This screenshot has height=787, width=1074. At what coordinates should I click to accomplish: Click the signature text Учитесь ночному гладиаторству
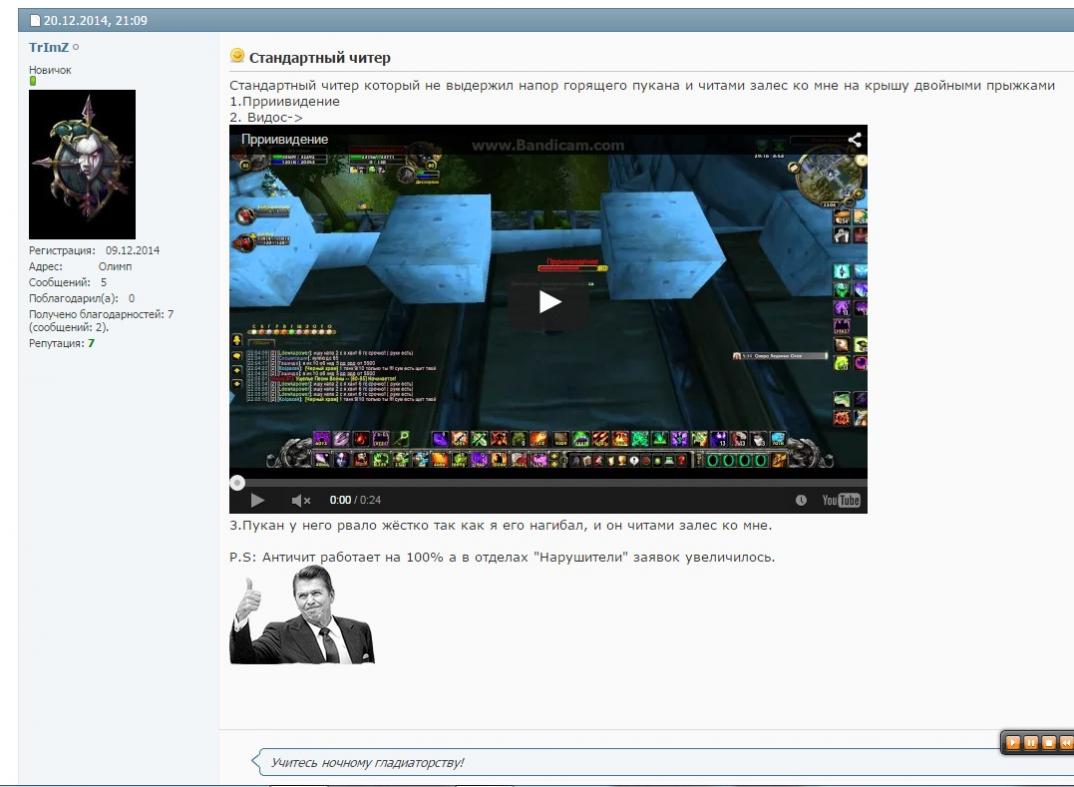click(367, 763)
